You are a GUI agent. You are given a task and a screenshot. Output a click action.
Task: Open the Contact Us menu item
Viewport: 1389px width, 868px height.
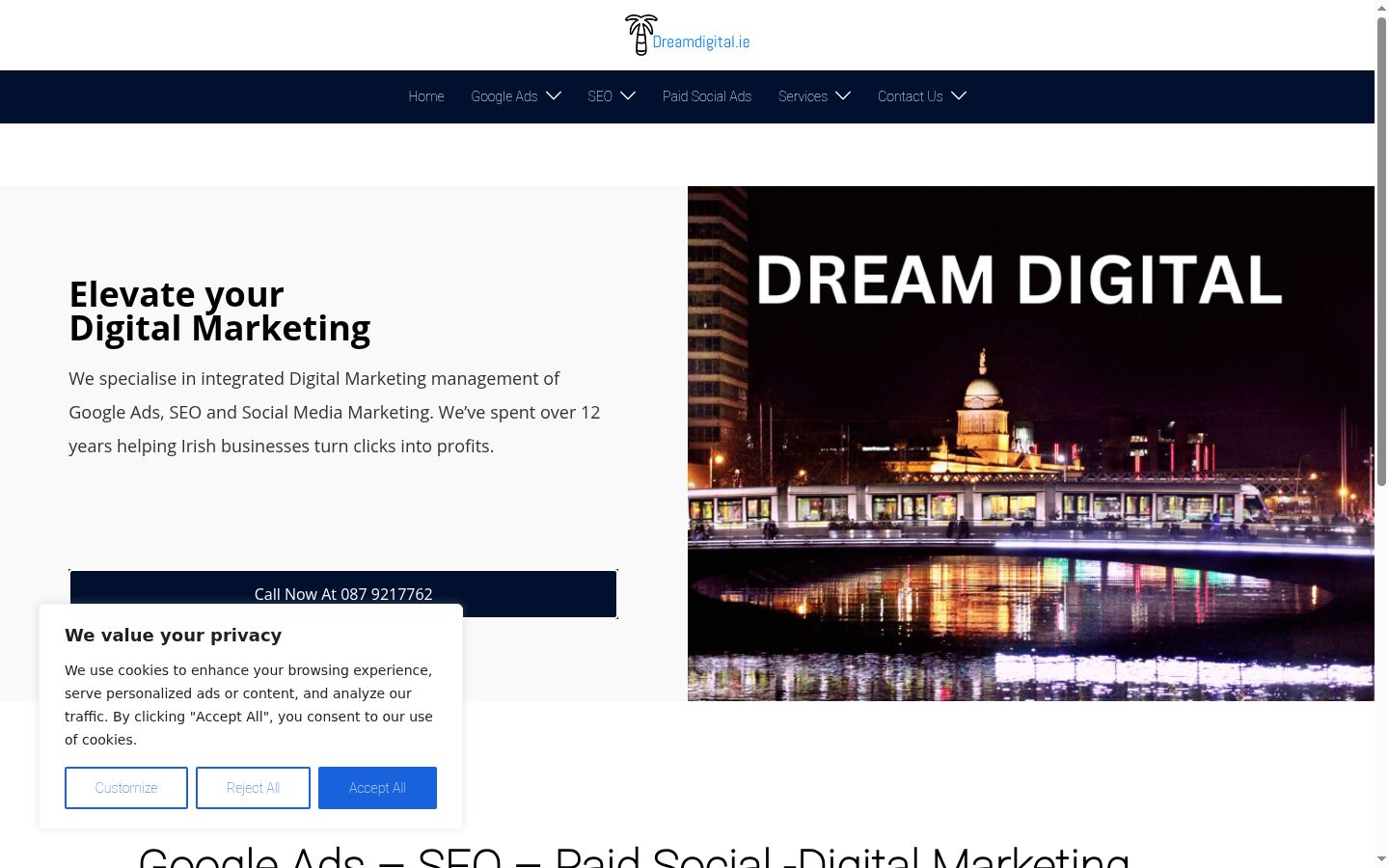pos(911,96)
